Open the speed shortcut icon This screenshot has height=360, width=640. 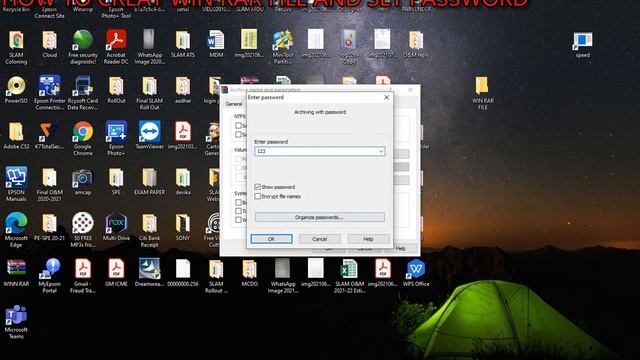pos(582,41)
